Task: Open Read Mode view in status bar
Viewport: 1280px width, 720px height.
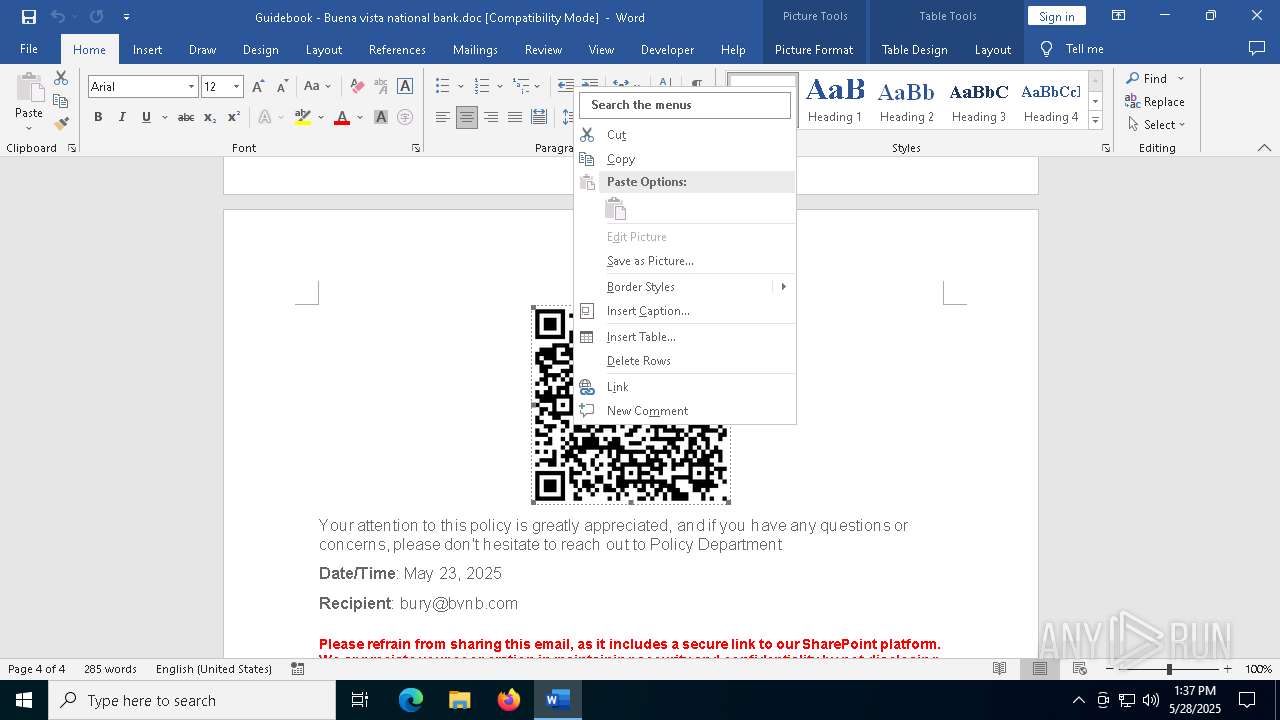Action: (x=999, y=669)
